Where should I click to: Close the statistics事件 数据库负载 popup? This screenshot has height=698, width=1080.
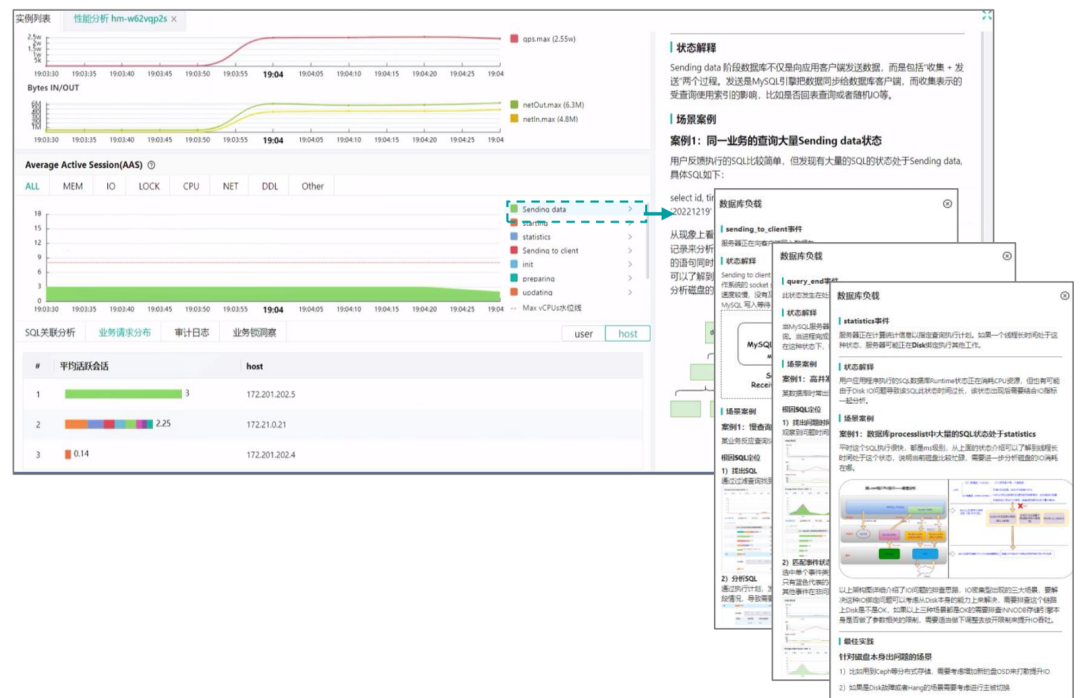coord(1065,296)
